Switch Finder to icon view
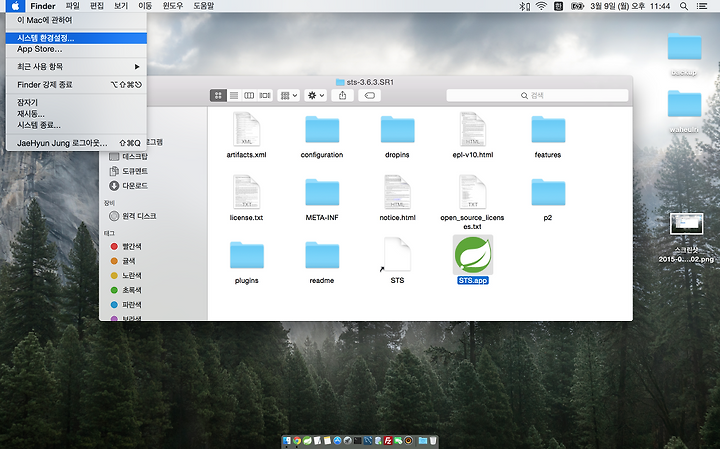The image size is (720, 449). 219,95
